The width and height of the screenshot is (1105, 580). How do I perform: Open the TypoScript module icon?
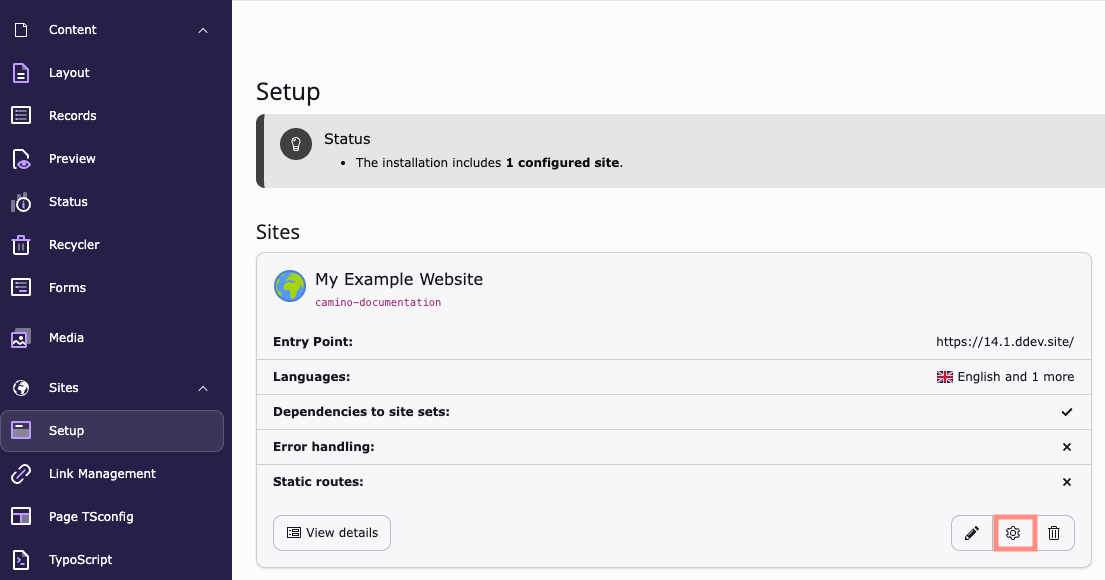tap(20, 559)
